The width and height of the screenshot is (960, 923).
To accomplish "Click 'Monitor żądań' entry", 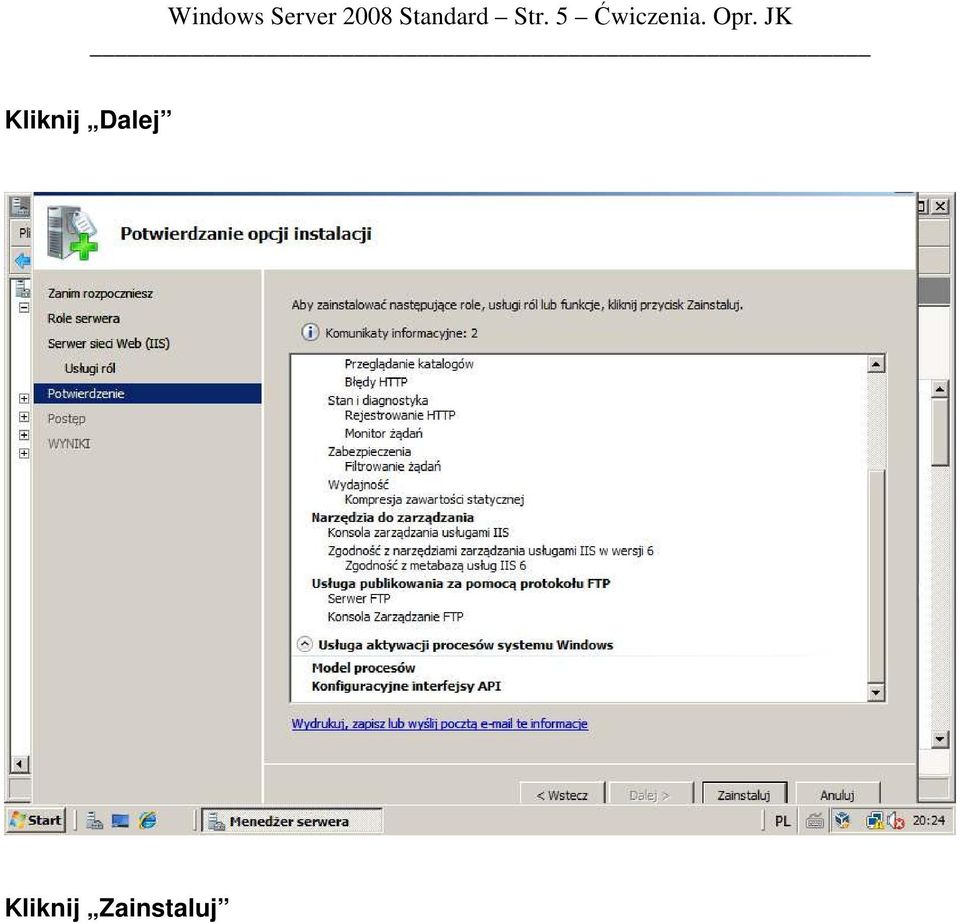I will tap(383, 433).
